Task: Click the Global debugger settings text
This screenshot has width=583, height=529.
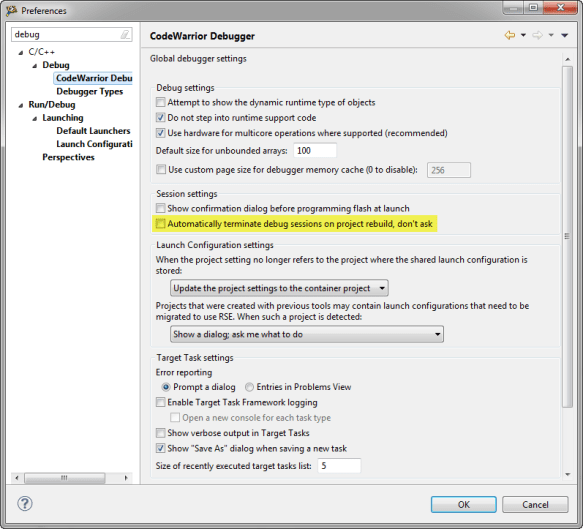Action: (198, 59)
